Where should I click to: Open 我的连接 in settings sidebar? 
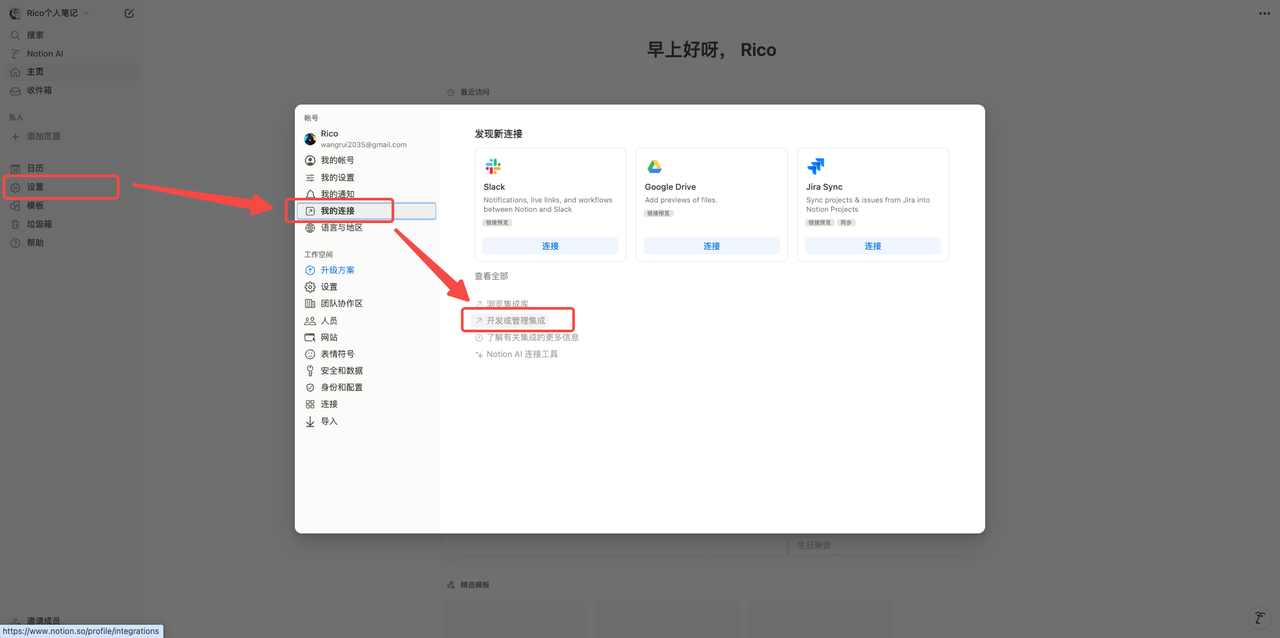[337, 211]
